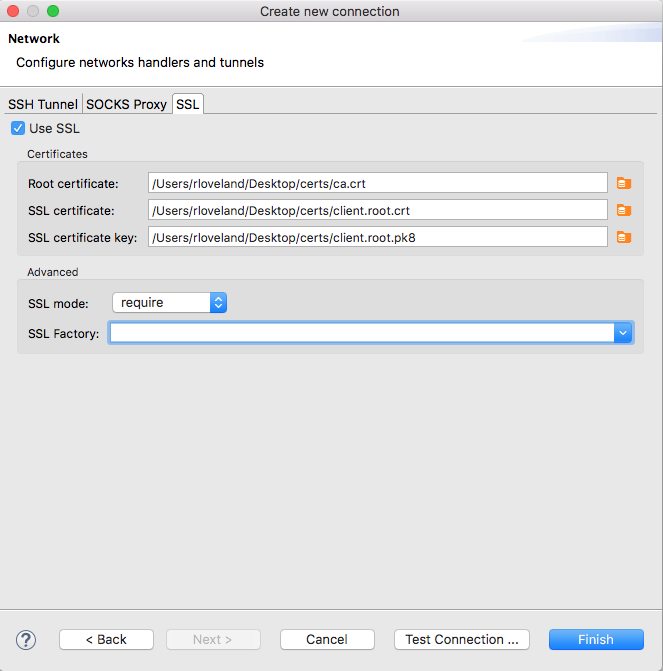
Task: Close the window with red button
Action: pyautogui.click(x=13, y=11)
